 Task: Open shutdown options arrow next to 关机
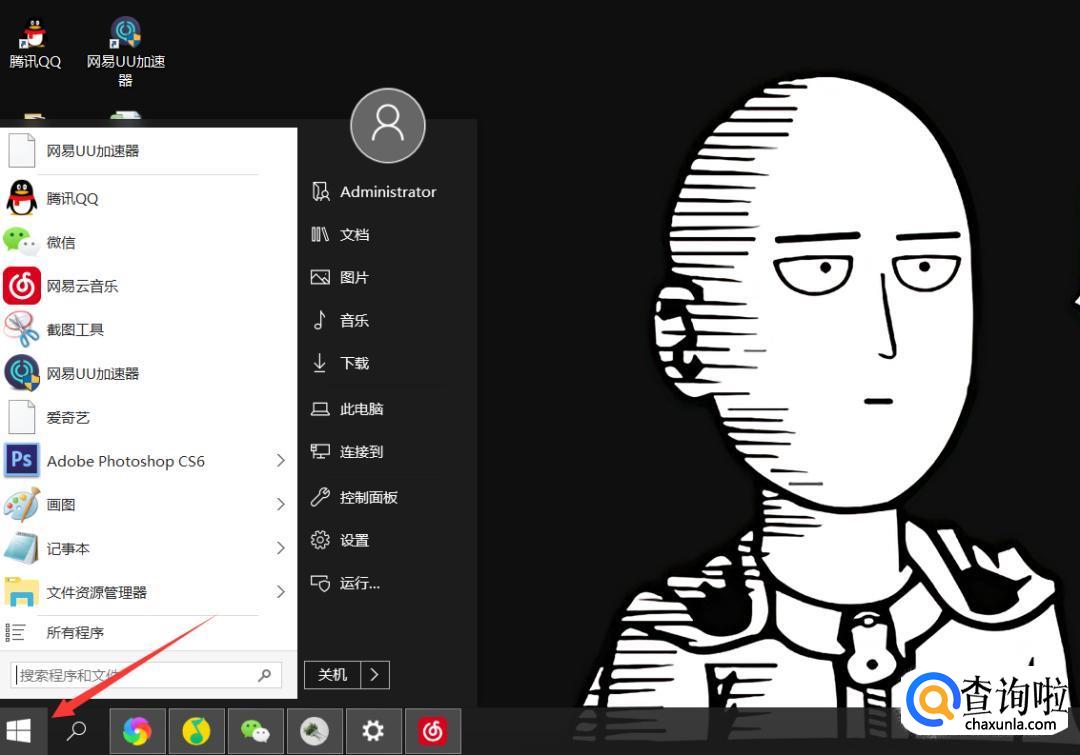375,675
